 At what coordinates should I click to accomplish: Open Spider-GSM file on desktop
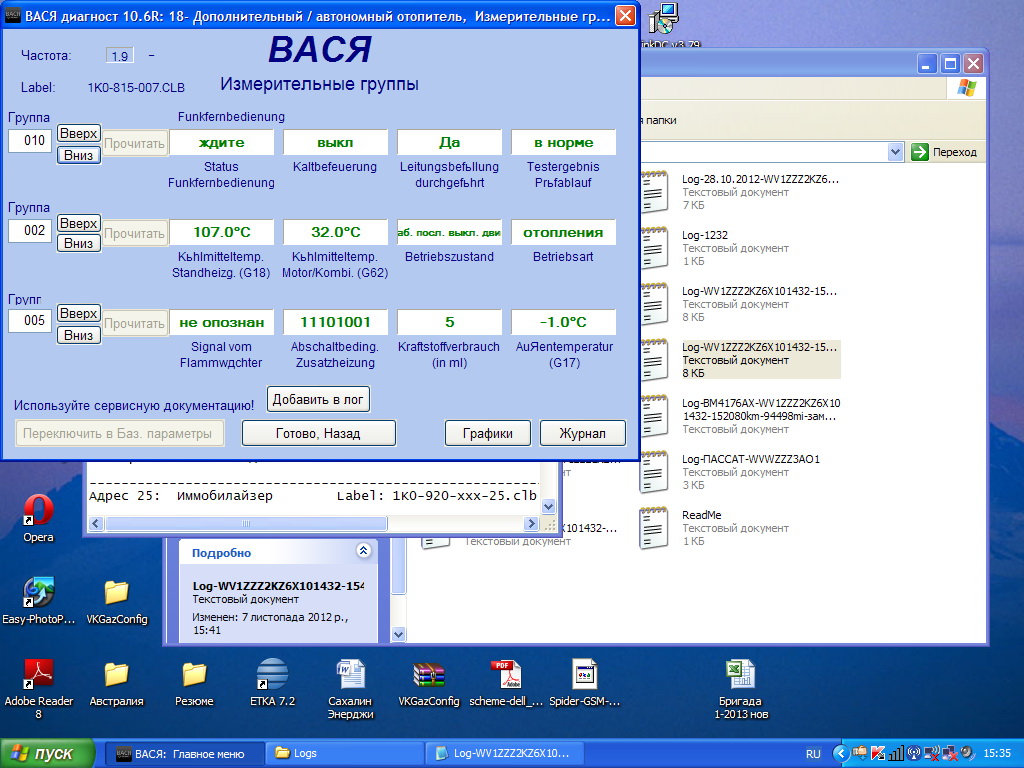584,675
